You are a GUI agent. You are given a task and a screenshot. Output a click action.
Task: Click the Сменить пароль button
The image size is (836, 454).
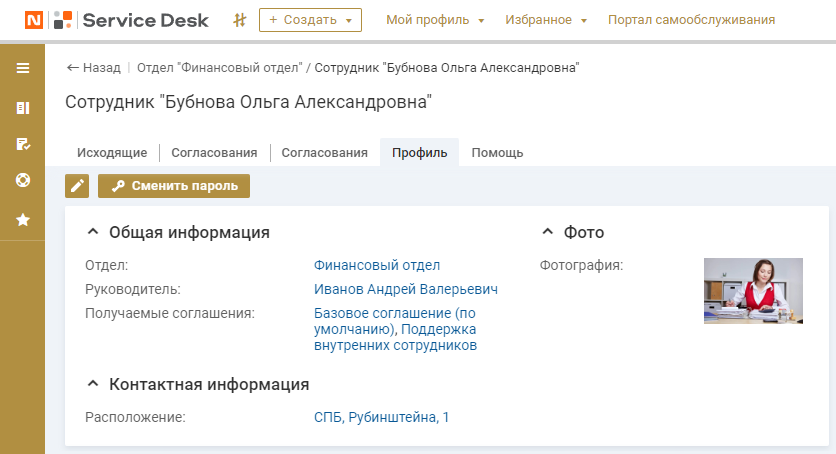[174, 186]
